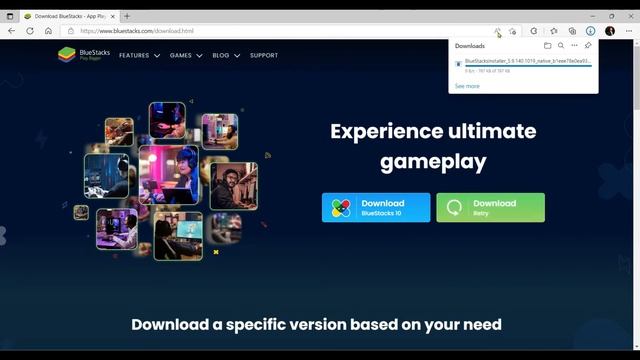Viewport: 640px width, 360px height.
Task: Open the read aloud option
Action: tap(497, 31)
